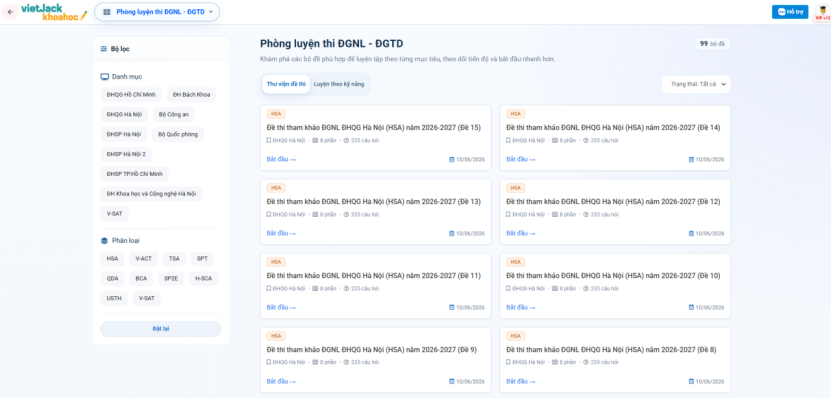
Task: Select the V-SAT category under Danh mục
Action: pyautogui.click(x=114, y=214)
